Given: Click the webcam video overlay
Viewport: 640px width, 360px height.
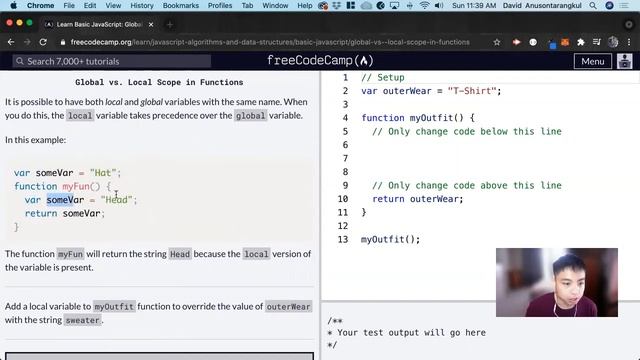Looking at the screenshot, I should click(x=557, y=282).
